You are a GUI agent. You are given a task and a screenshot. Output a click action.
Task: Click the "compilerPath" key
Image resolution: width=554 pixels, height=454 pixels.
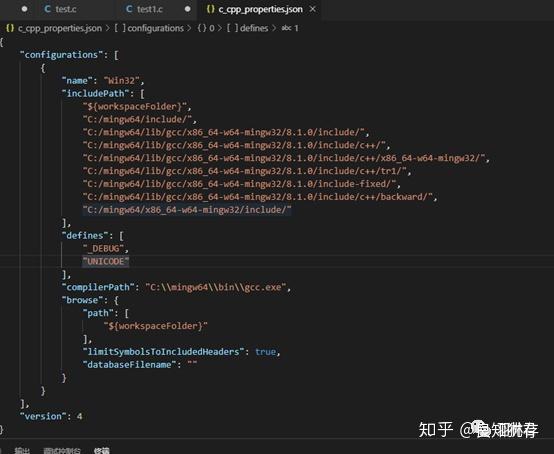click(98, 287)
